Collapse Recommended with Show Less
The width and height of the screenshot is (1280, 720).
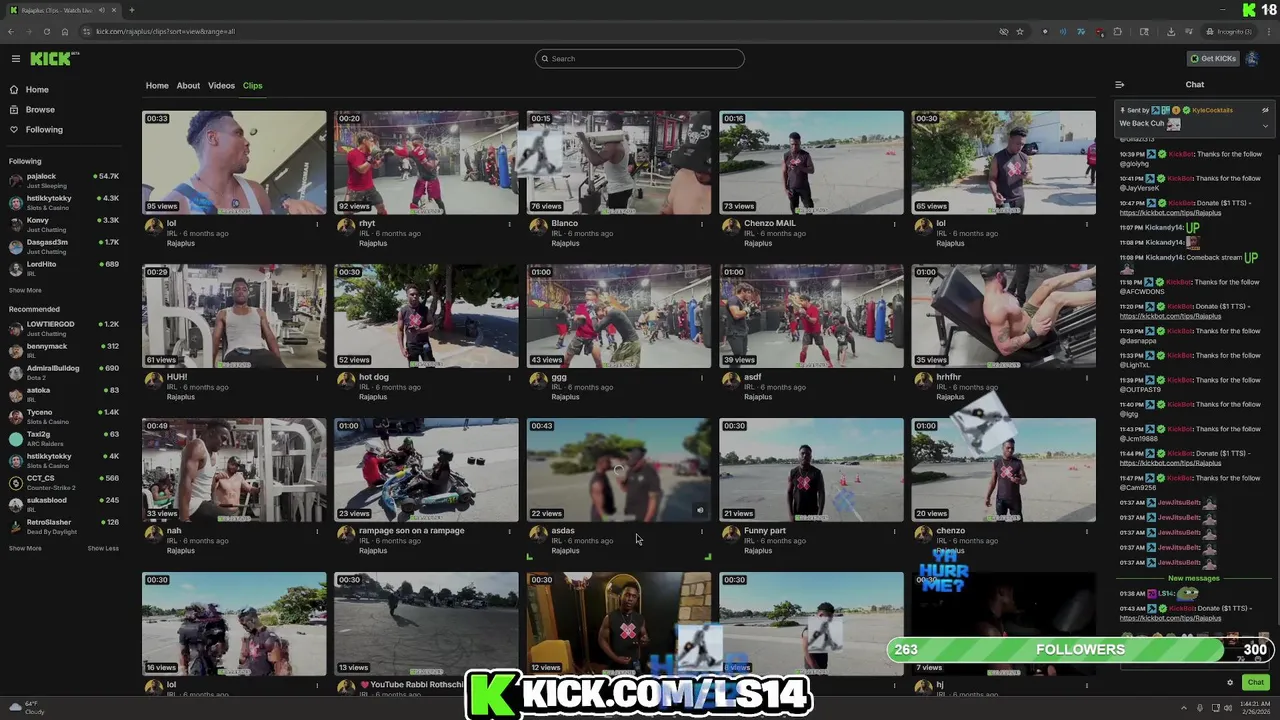pyautogui.click(x=103, y=548)
